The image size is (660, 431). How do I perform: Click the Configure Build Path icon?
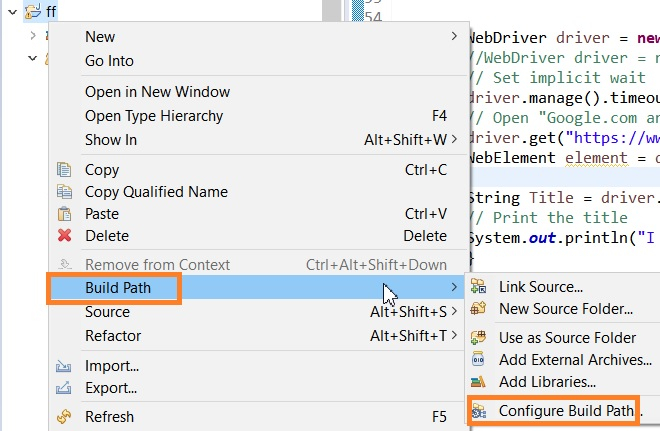point(478,410)
